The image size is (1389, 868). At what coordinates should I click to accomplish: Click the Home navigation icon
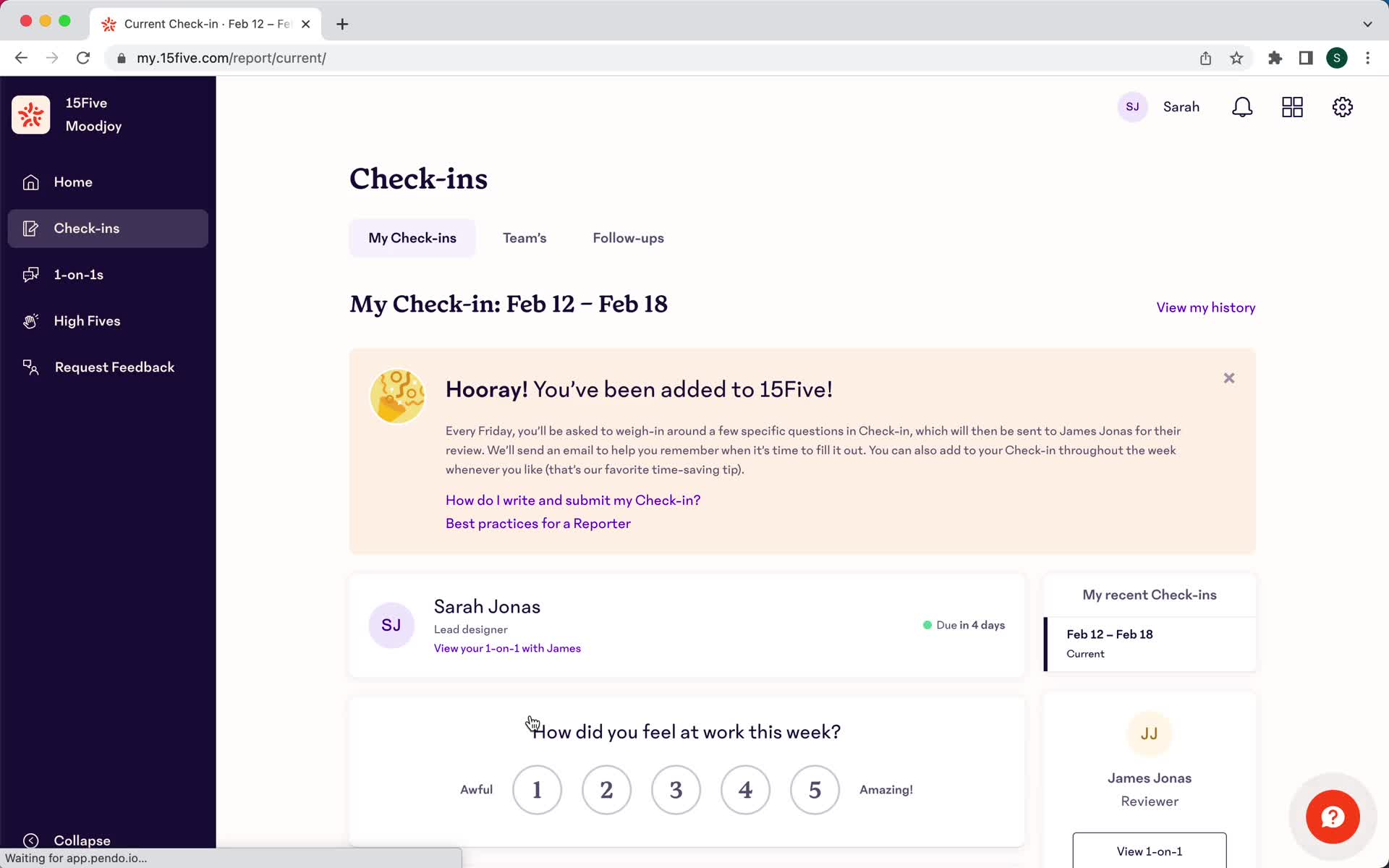tap(31, 182)
